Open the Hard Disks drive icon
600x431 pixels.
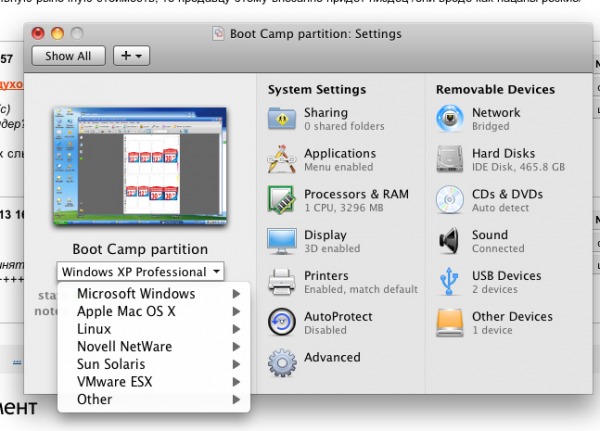[450, 159]
